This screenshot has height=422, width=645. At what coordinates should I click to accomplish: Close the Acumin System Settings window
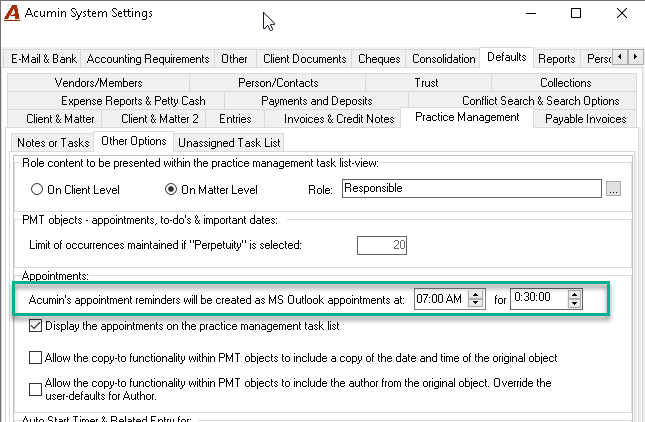click(622, 13)
